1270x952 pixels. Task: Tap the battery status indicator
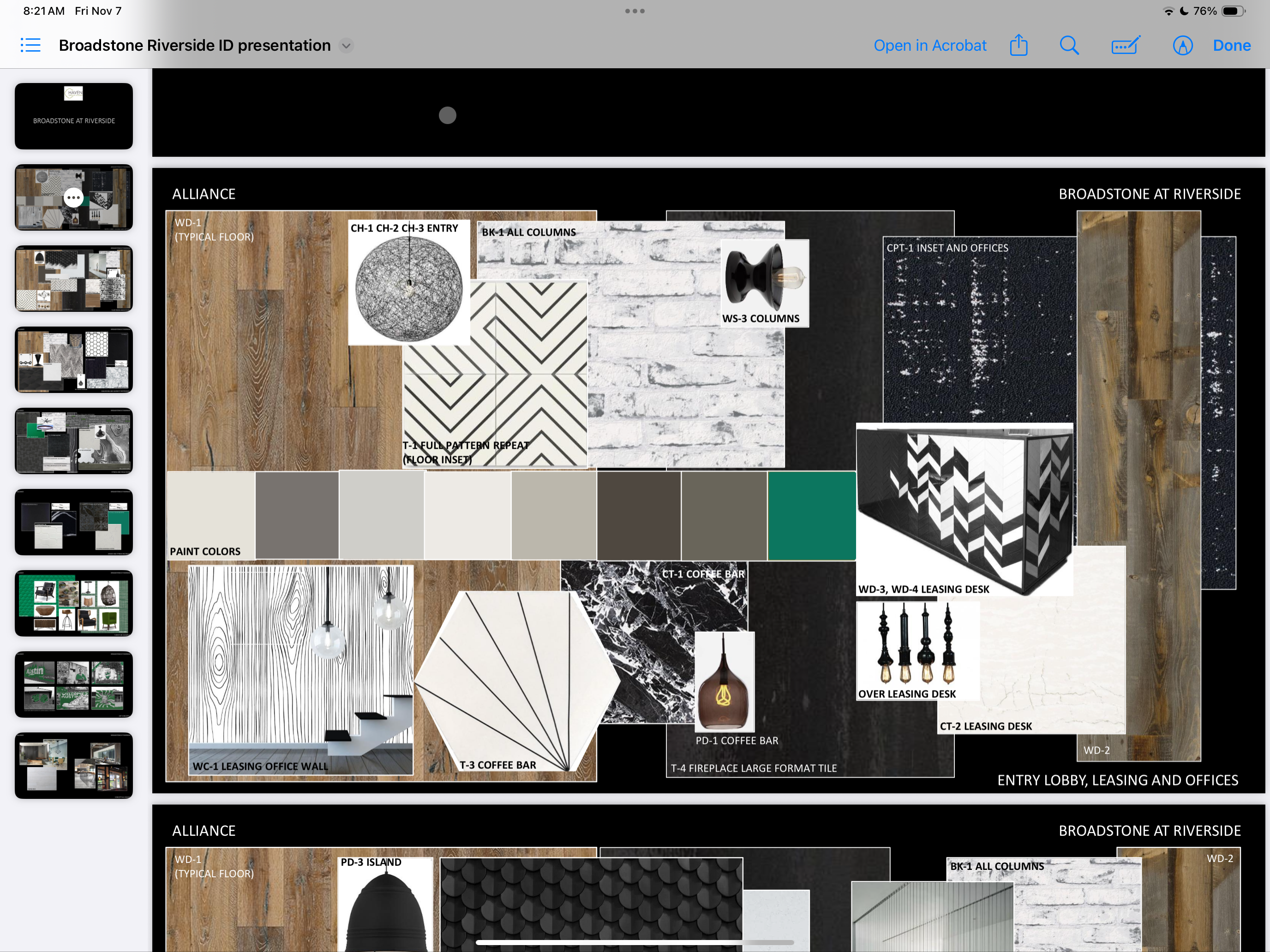pyautogui.click(x=1232, y=11)
